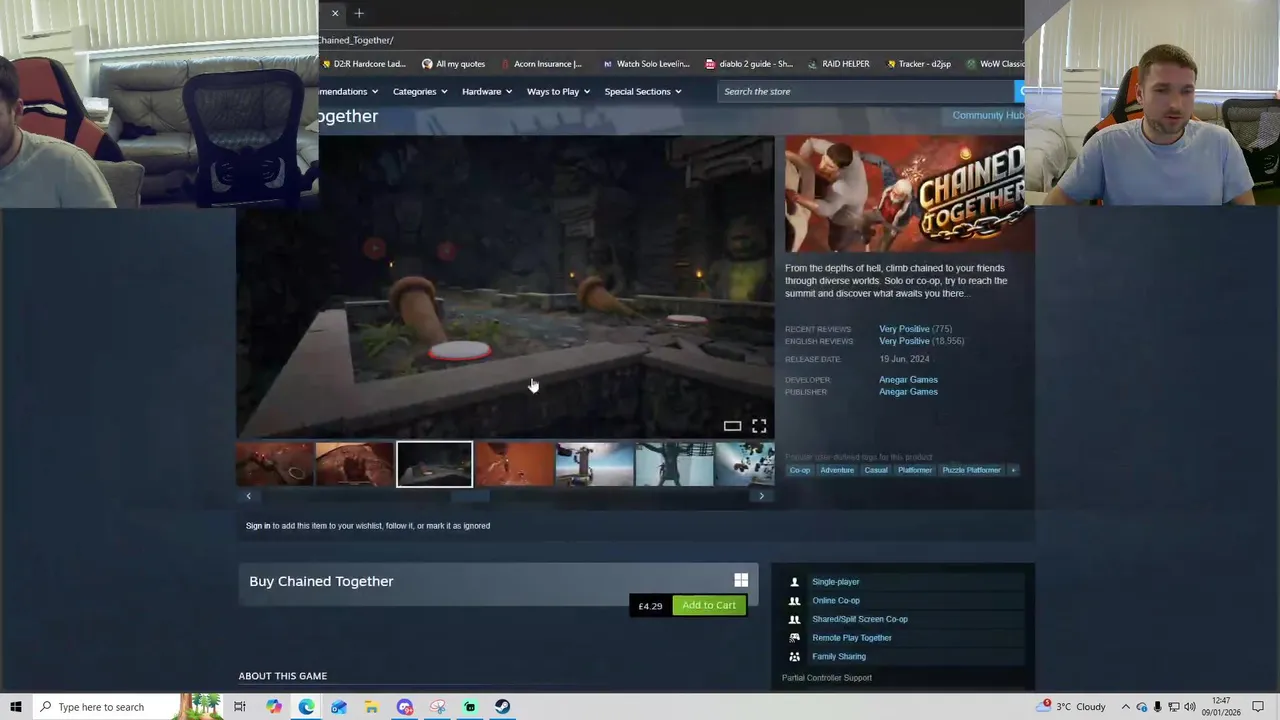Click the Casual tag

coord(876,470)
